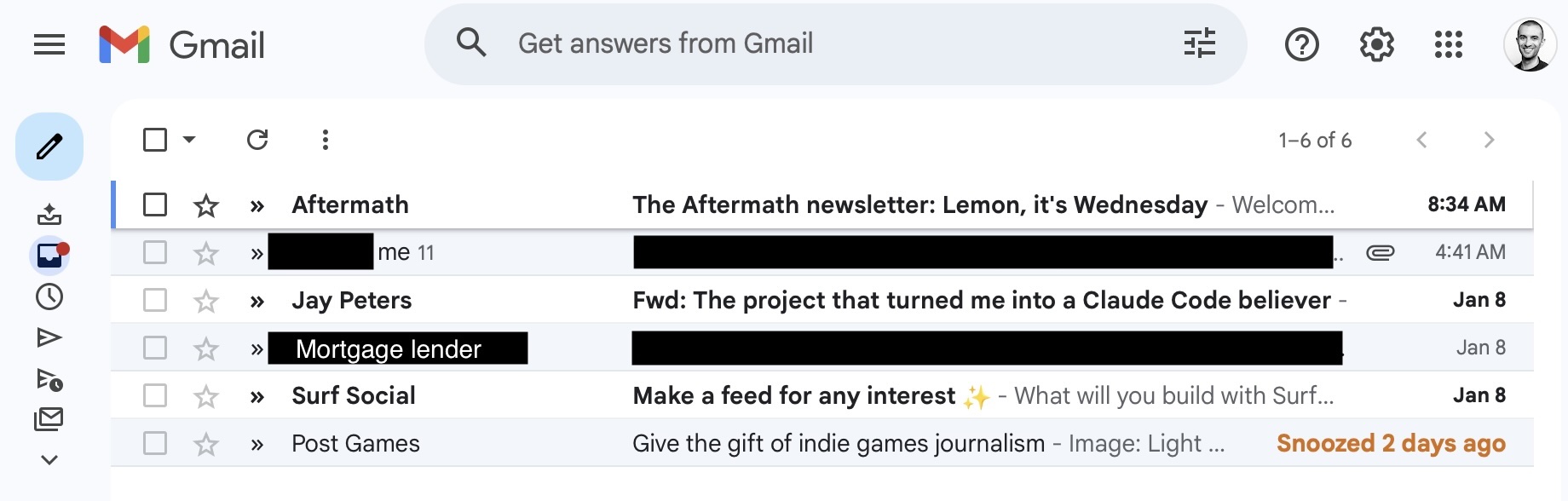
Task: Expand More labels in the sidebar
Action: click(49, 458)
